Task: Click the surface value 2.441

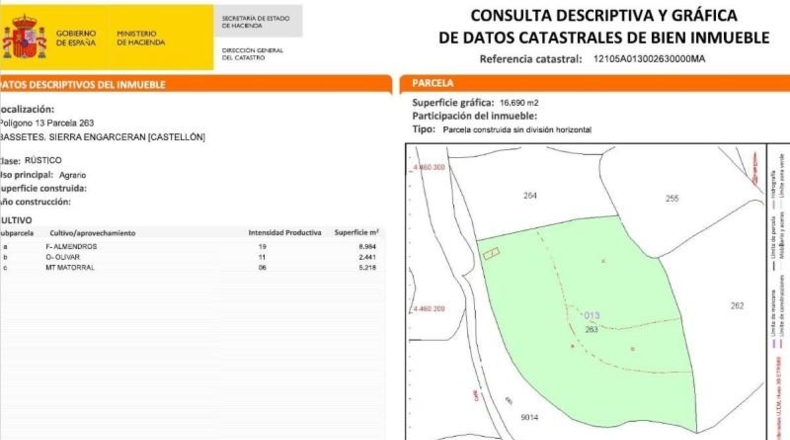Action: 367,257
